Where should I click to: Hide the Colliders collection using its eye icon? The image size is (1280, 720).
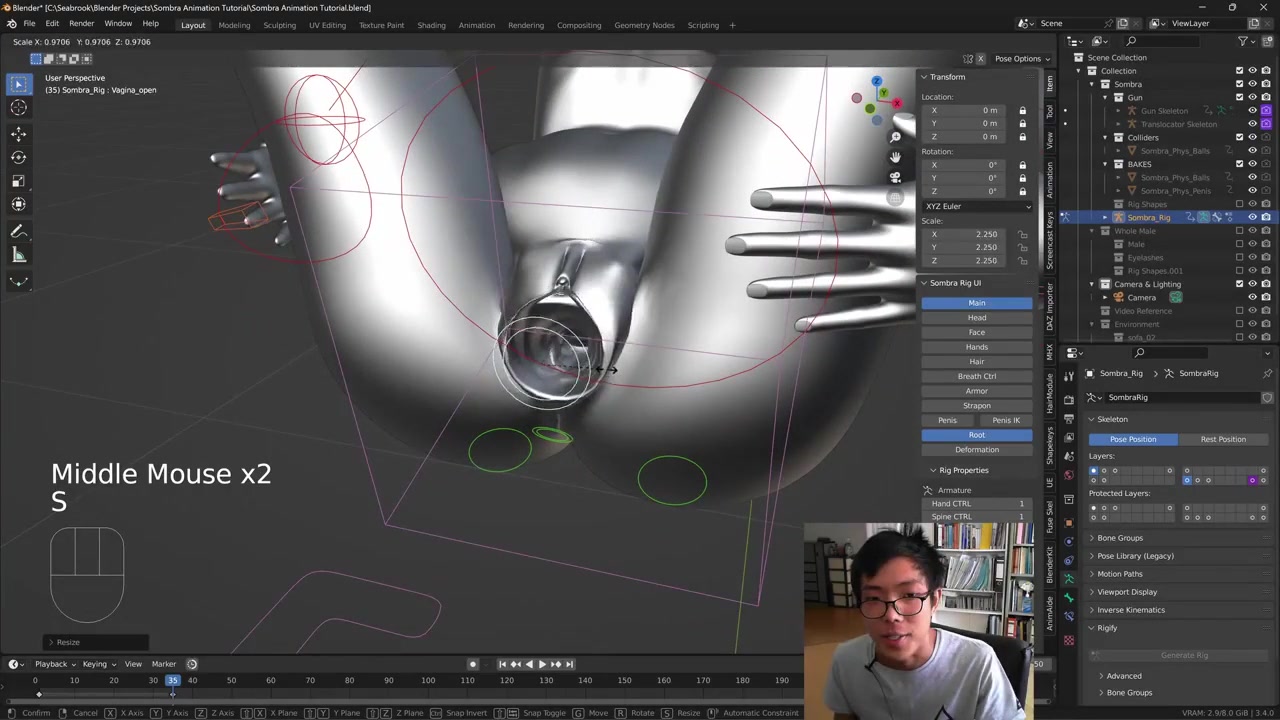point(1252,137)
